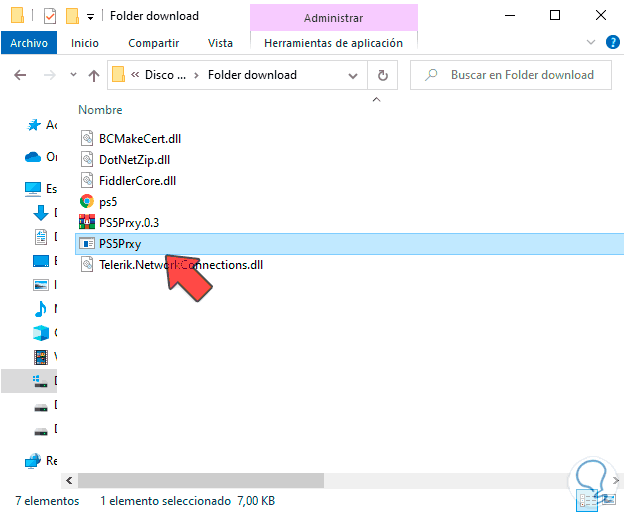Click the DotNetZip.dll file icon
The image size is (625, 513).
(87, 159)
